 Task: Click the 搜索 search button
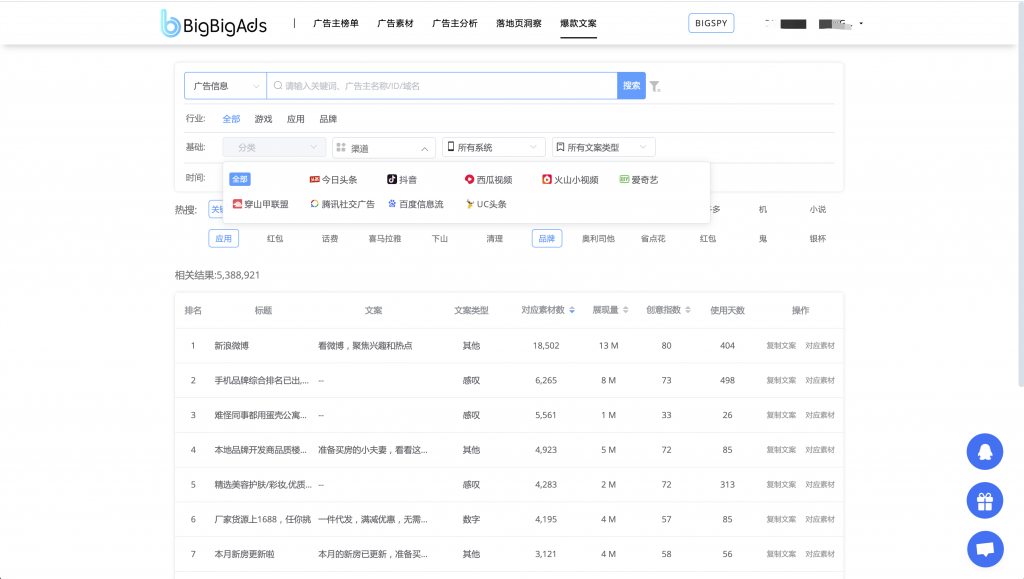click(x=632, y=86)
